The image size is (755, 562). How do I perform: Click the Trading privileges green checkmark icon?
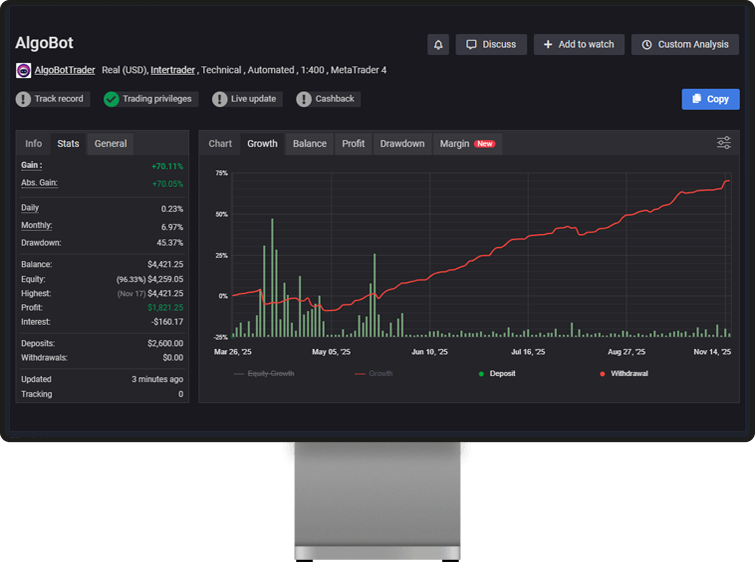(x=112, y=99)
